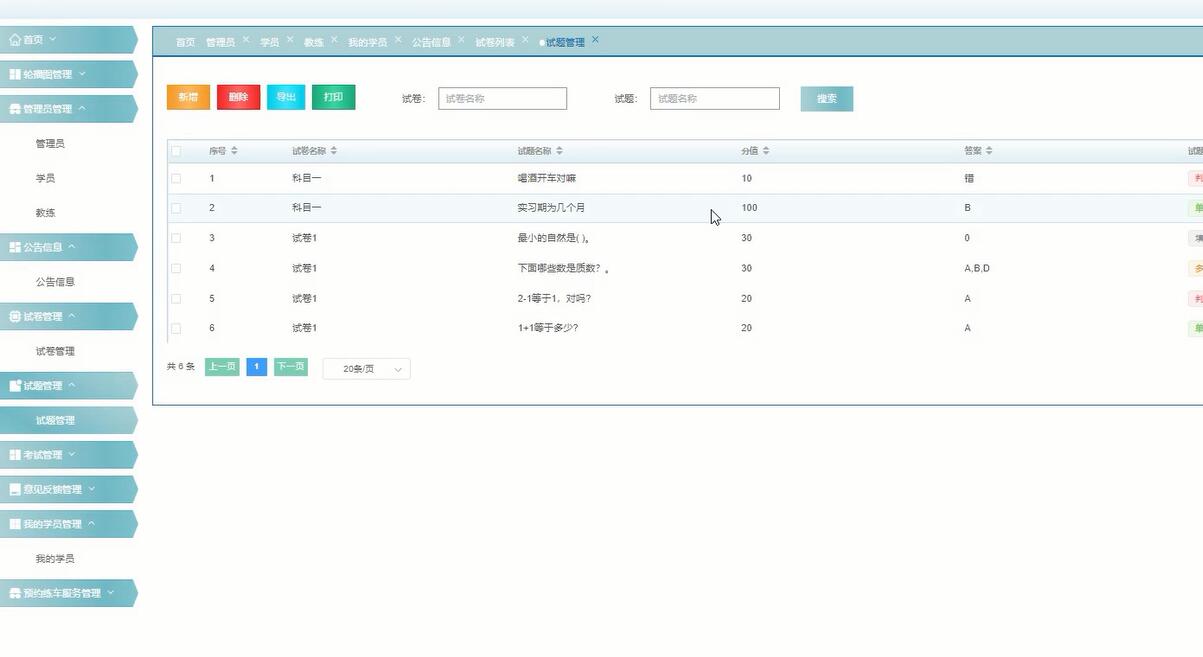Open 试卷管理 submenu item under 试卷管理

pyautogui.click(x=55, y=351)
